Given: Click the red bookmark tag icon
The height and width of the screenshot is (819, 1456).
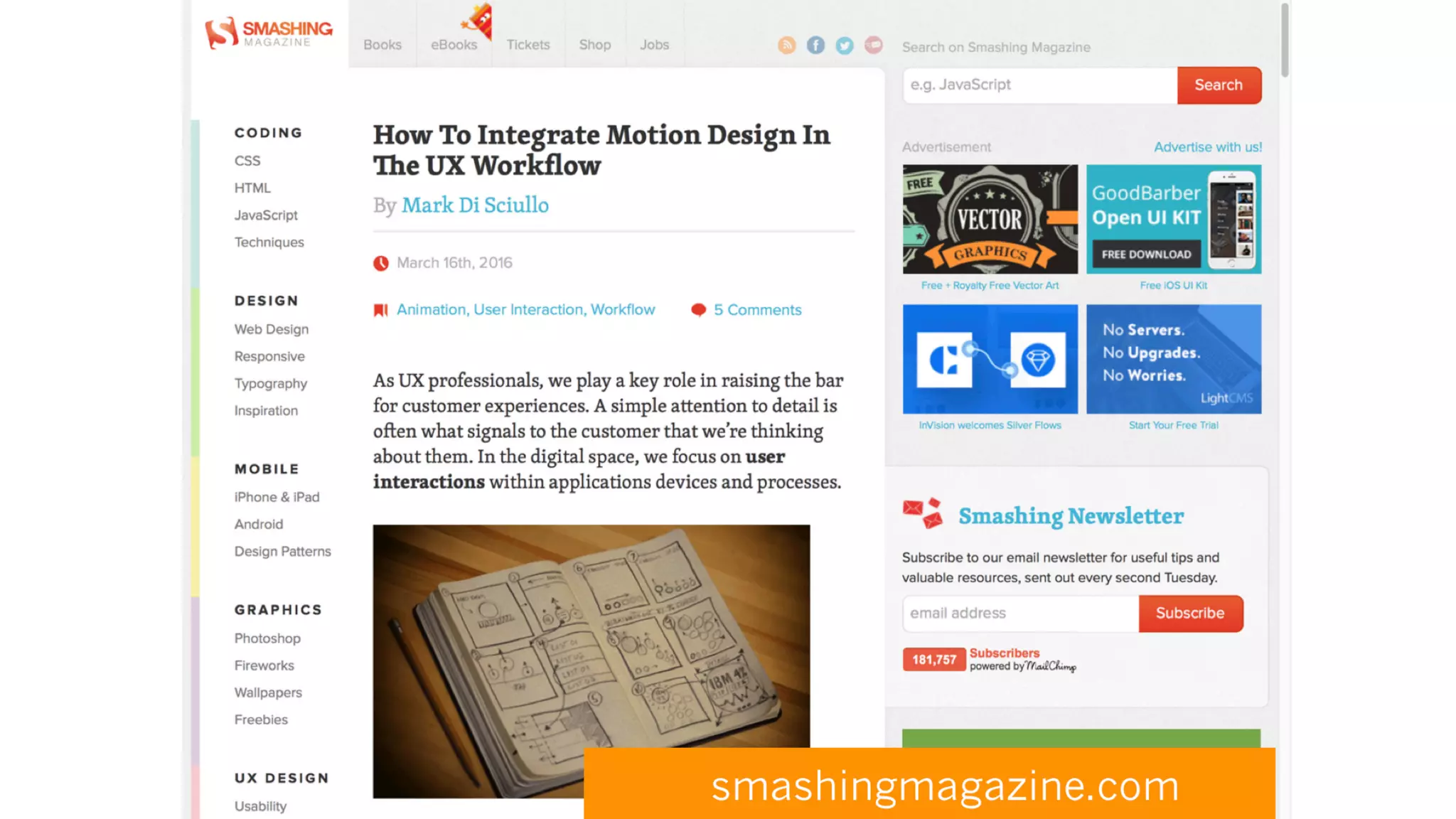Looking at the screenshot, I should click(380, 310).
